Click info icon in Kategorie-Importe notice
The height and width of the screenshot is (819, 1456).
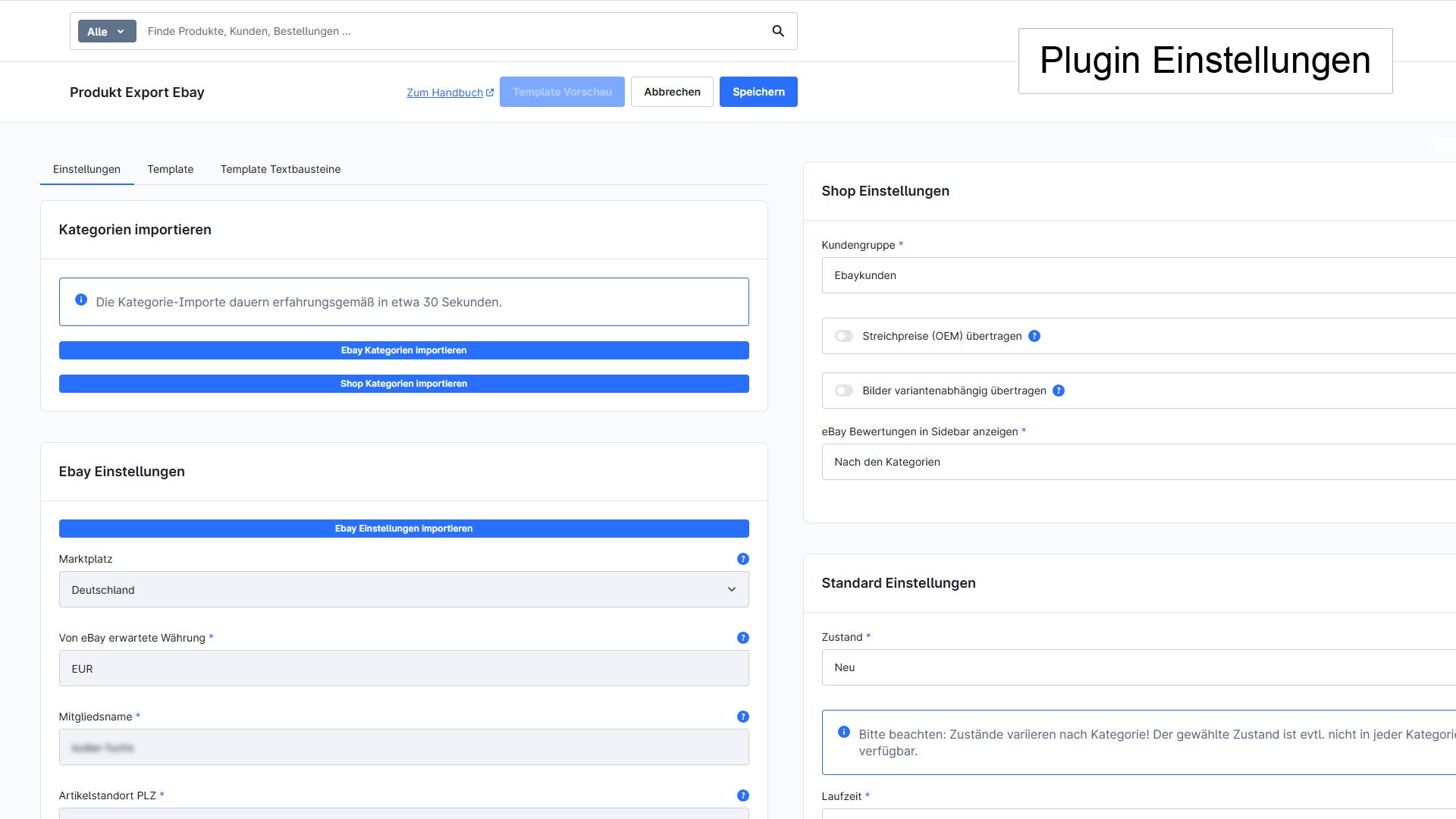(81, 300)
